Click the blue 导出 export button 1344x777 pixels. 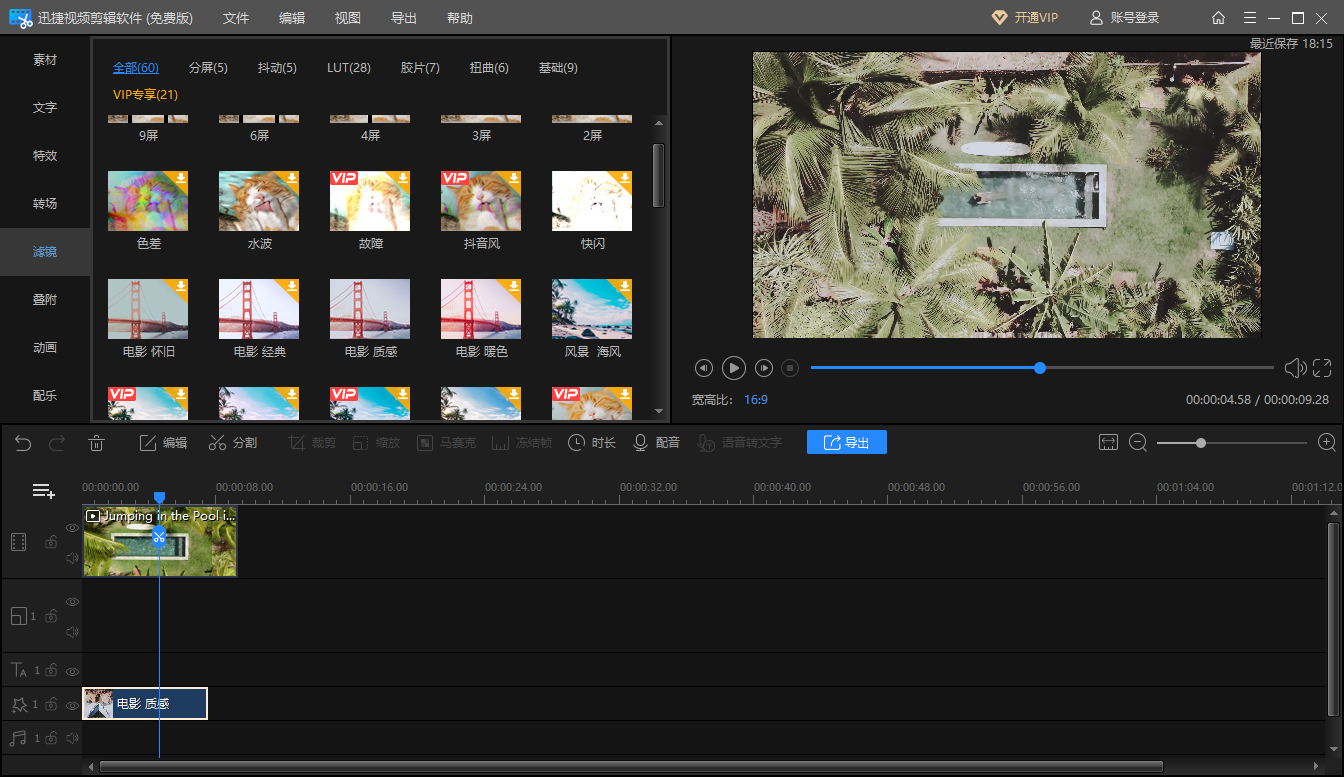pyautogui.click(x=846, y=443)
